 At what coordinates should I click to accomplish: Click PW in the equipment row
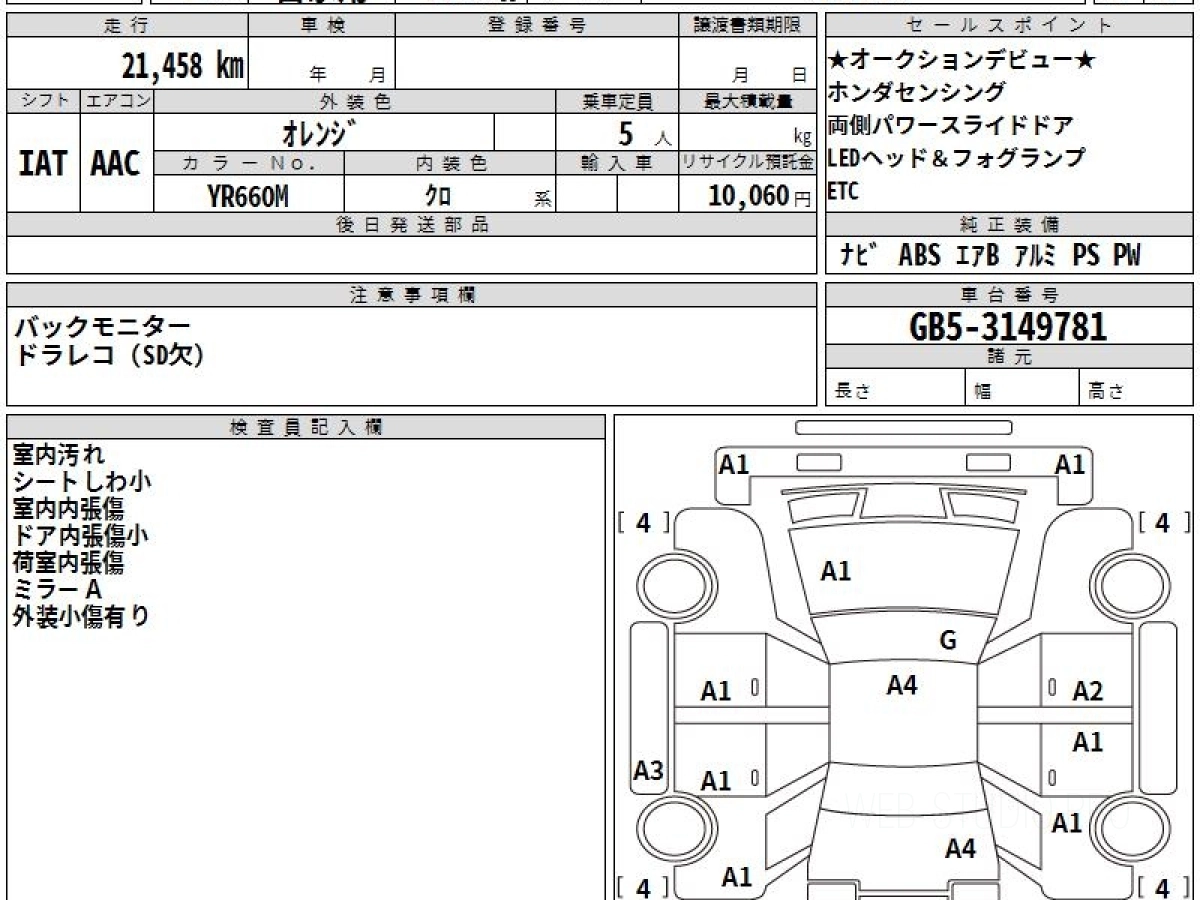click(1126, 255)
